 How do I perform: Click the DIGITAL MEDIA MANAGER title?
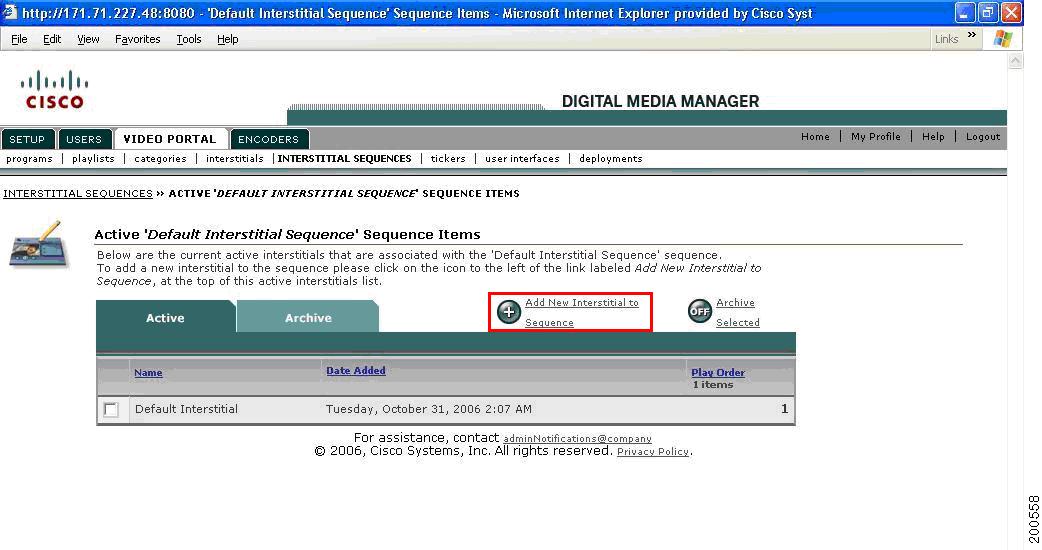(660, 102)
